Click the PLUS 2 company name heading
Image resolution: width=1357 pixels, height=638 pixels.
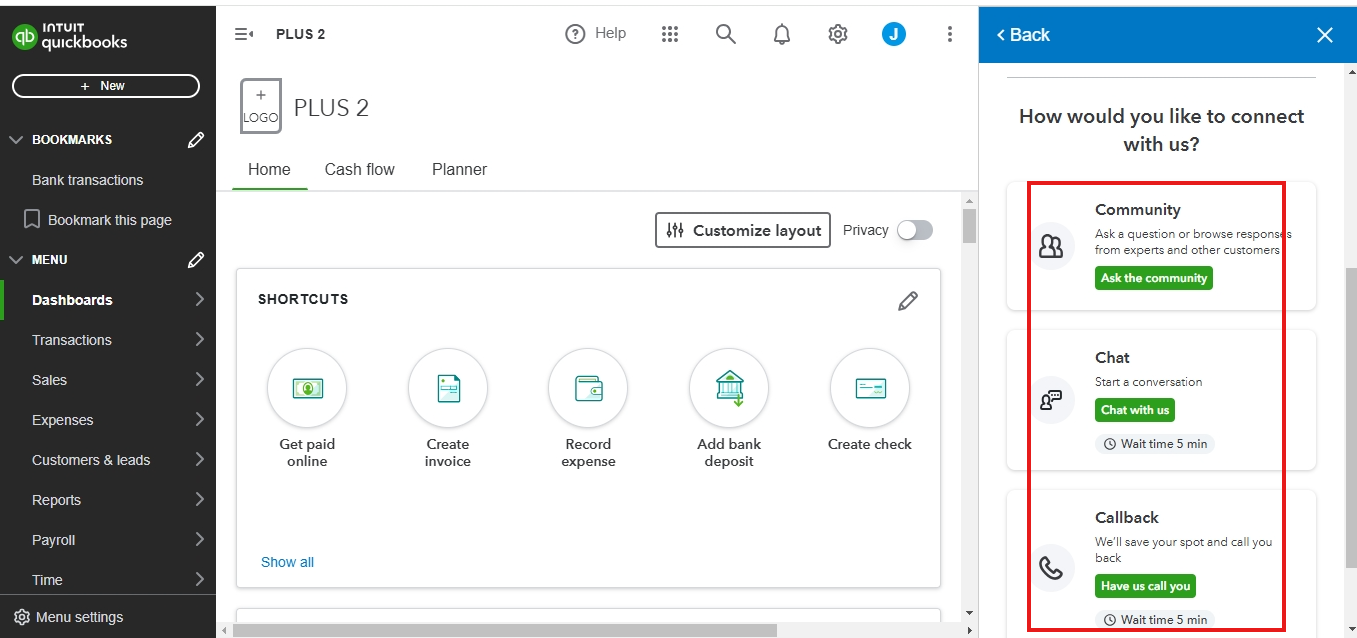coord(331,107)
